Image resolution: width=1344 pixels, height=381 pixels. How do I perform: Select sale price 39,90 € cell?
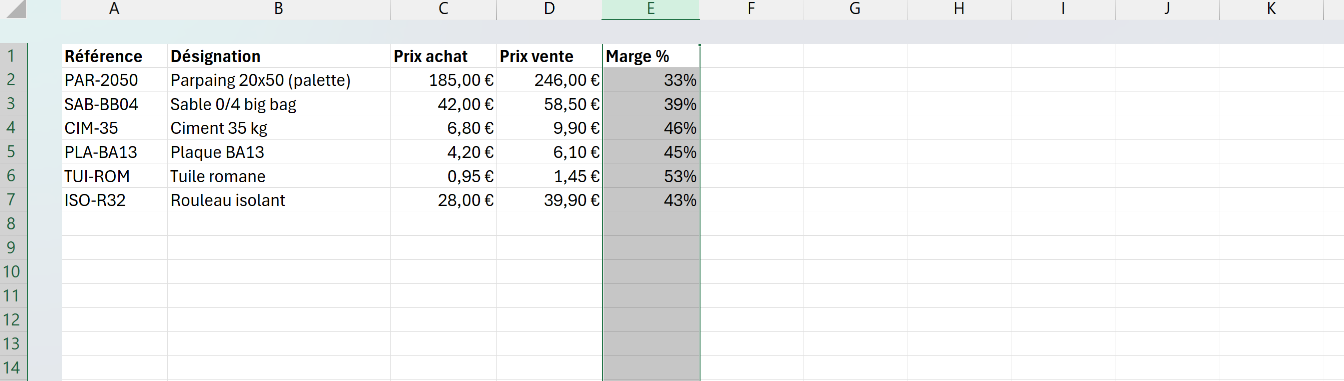coord(549,200)
